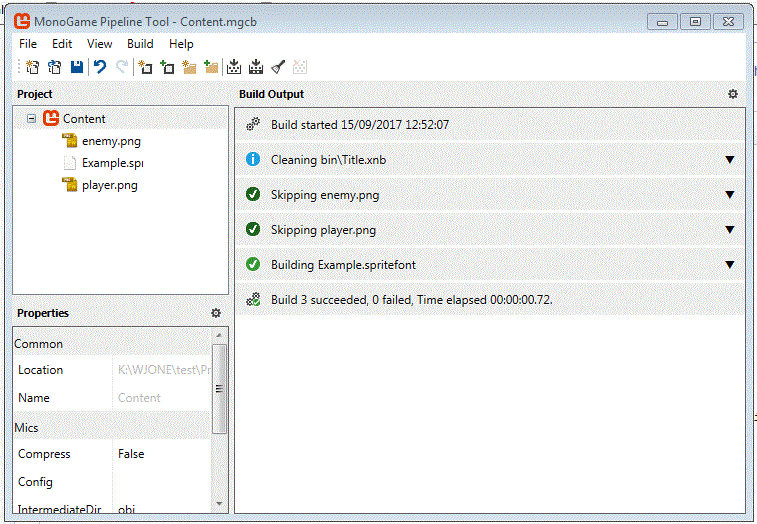
Task: Close the Pipeline Tool window
Action: [729, 22]
